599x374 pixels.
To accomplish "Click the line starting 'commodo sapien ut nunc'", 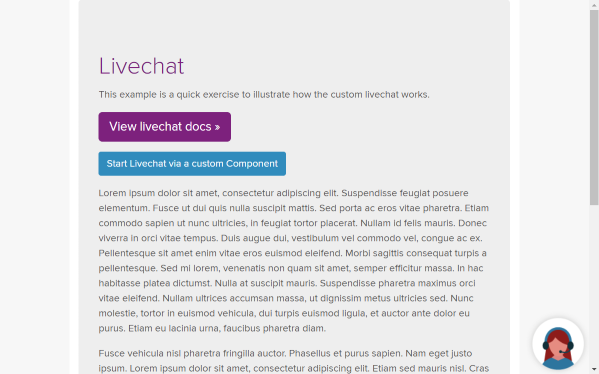I will coord(292,223).
